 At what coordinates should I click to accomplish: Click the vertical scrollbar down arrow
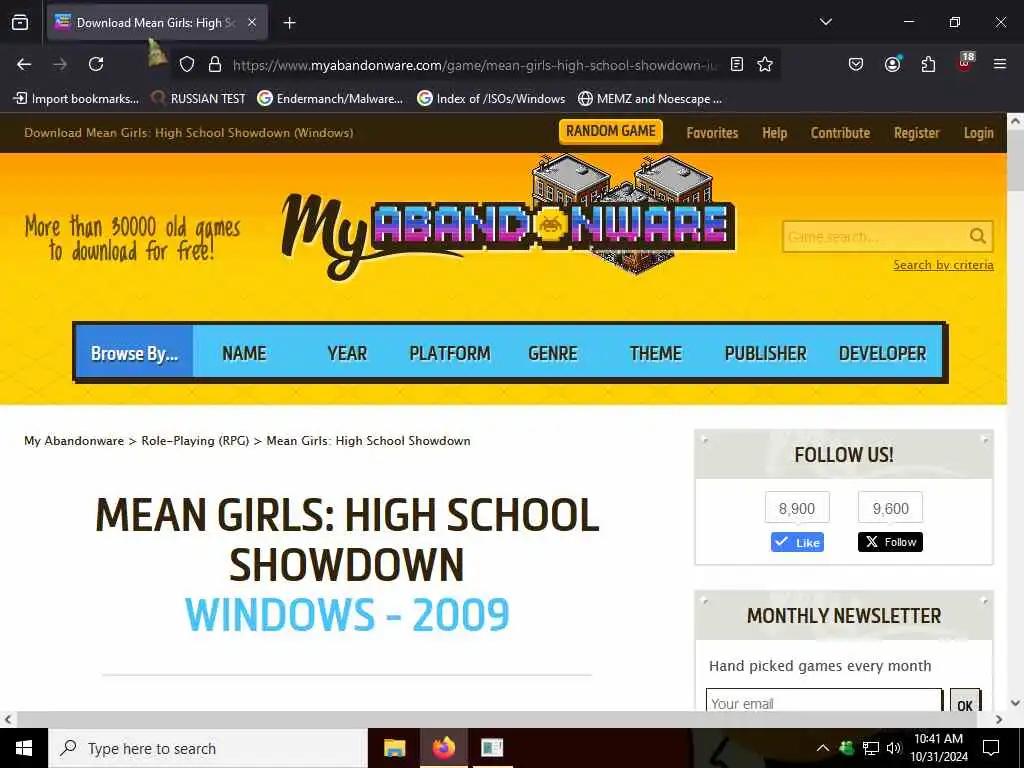point(1015,703)
